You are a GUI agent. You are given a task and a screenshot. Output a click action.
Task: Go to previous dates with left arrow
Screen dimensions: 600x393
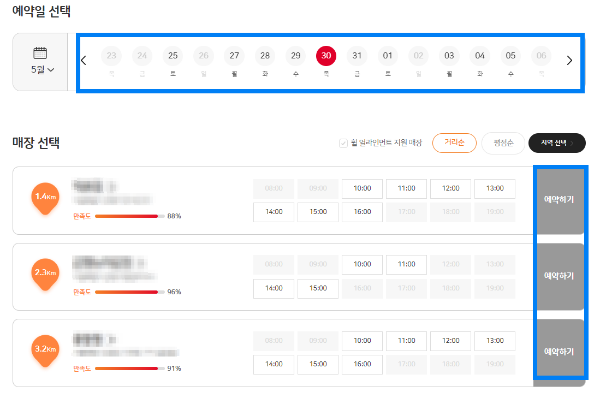(84, 60)
